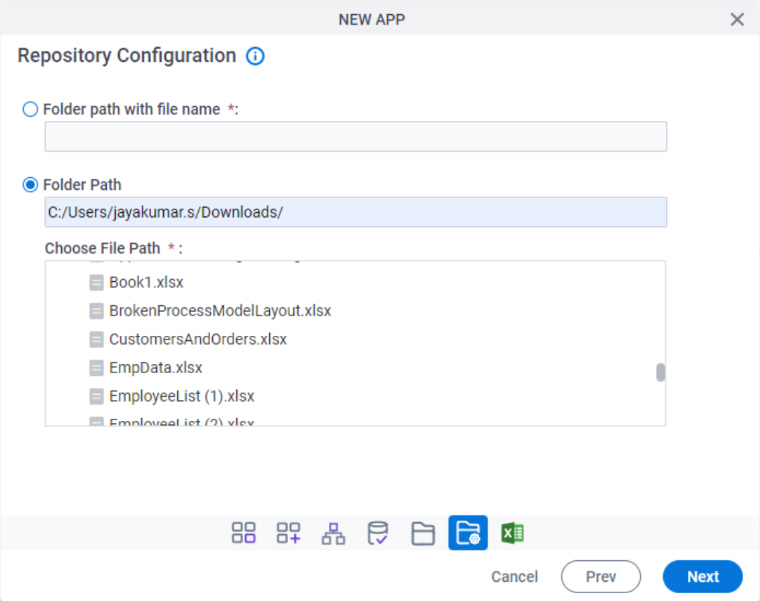The height and width of the screenshot is (601, 760).
Task: Select 'Folder path with file name' radio button
Action: [31, 109]
